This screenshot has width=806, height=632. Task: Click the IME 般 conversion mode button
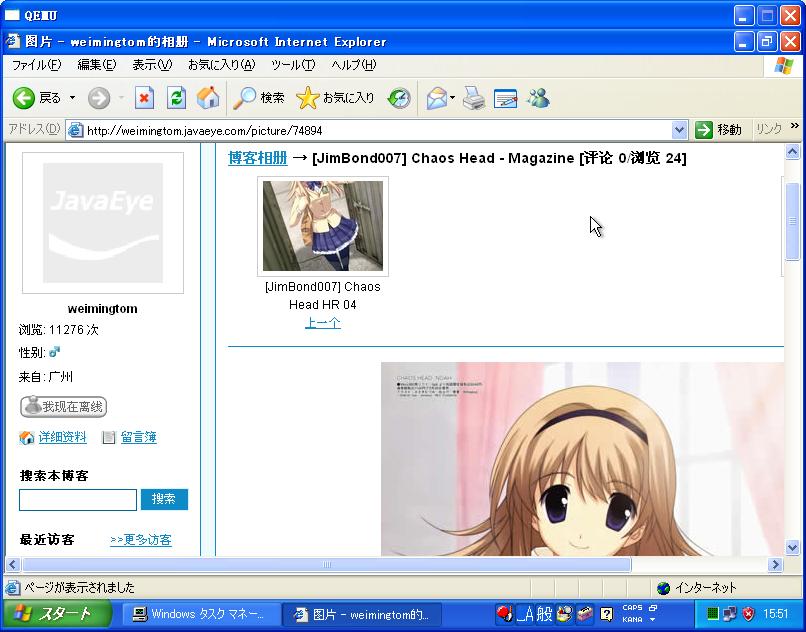[x=544, y=613]
